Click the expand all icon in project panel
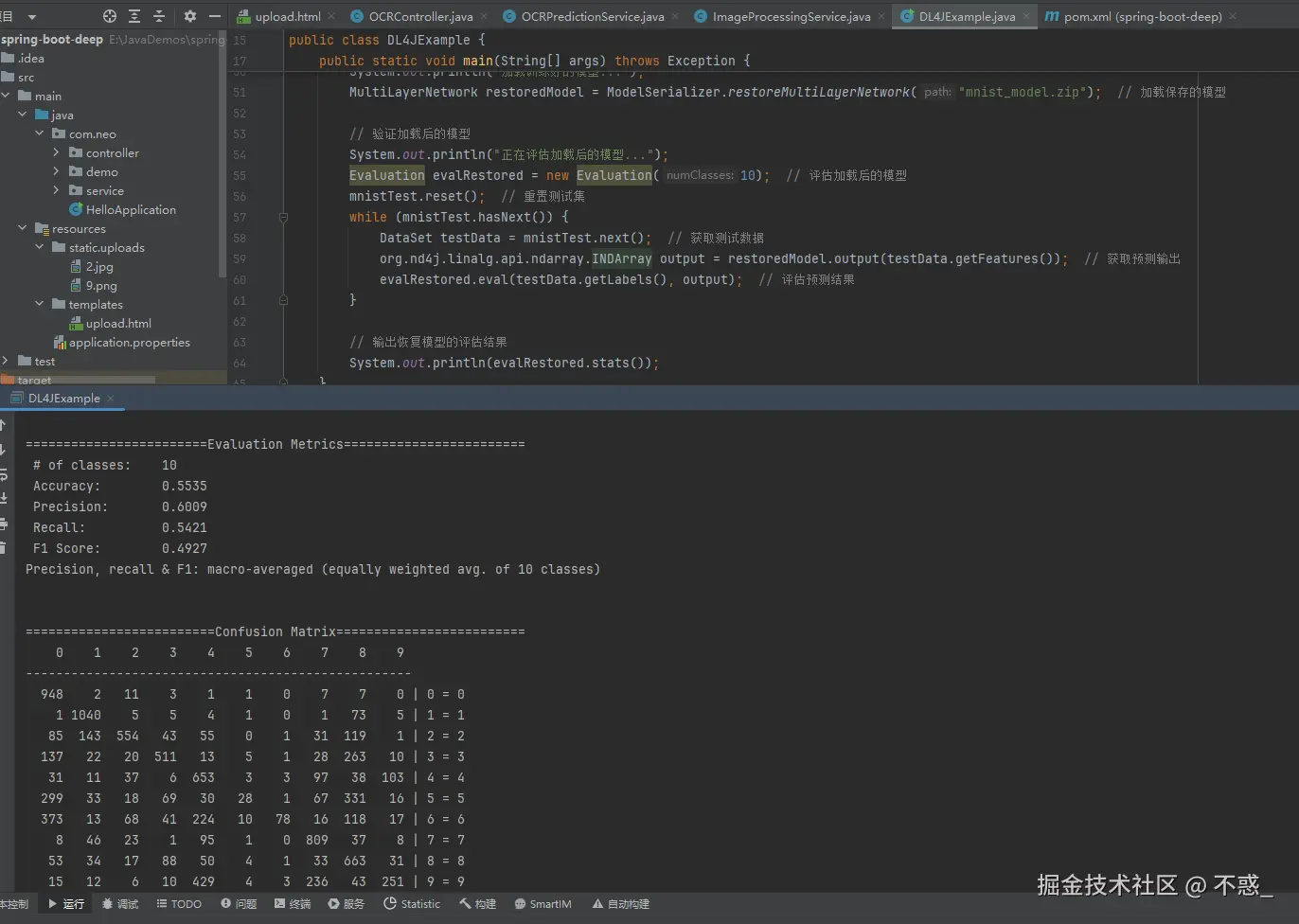The height and width of the screenshot is (924, 1299). click(x=134, y=16)
